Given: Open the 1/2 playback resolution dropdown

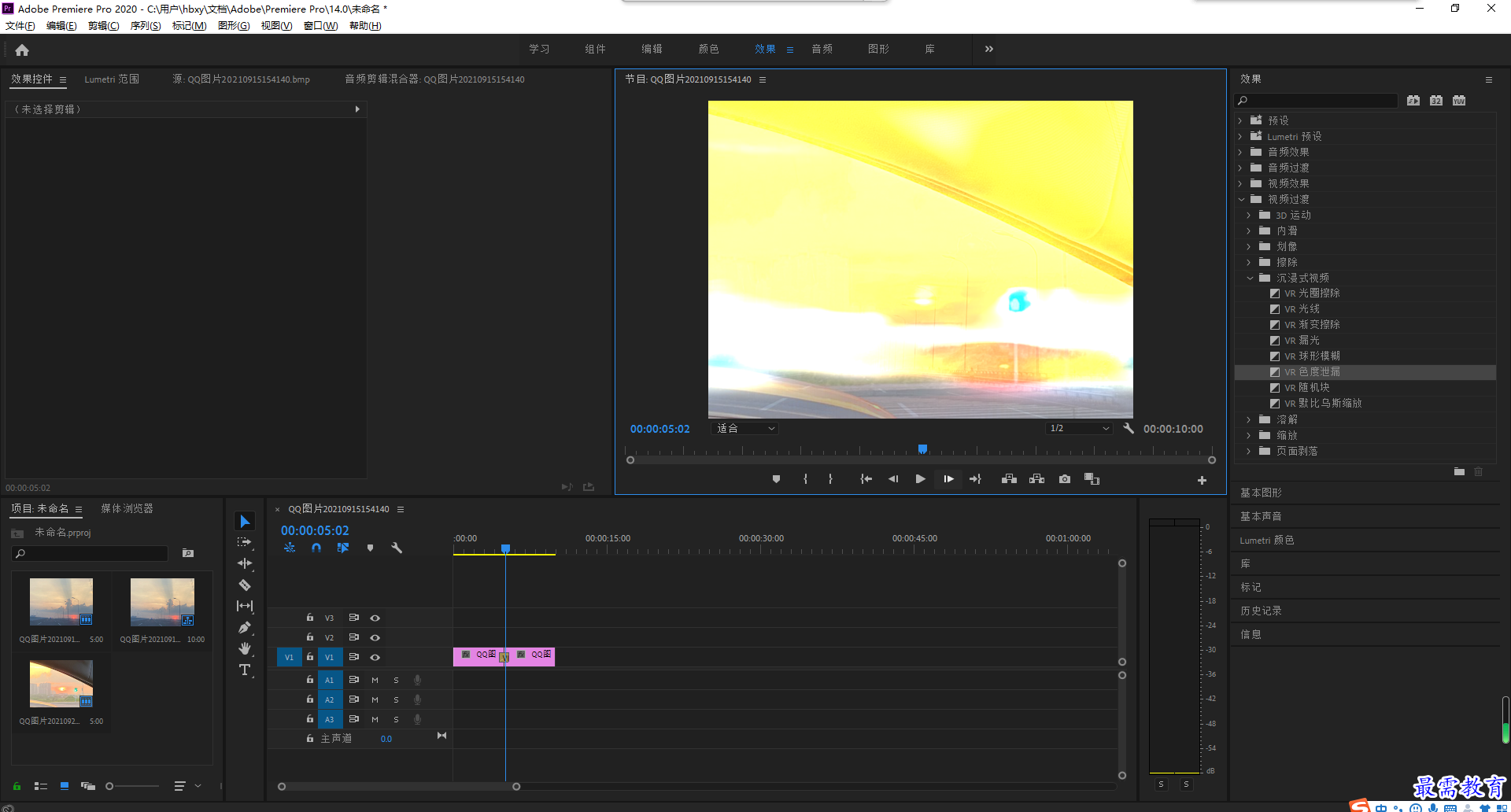Looking at the screenshot, I should tap(1079, 429).
